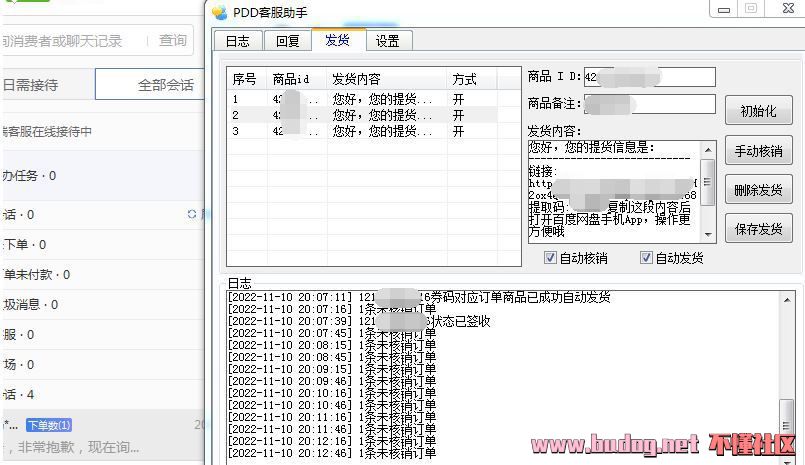Screen dimensions: 805x465
Task: Open the conversation 非常抱歉，现在询... in chat list
Action: pos(103,436)
